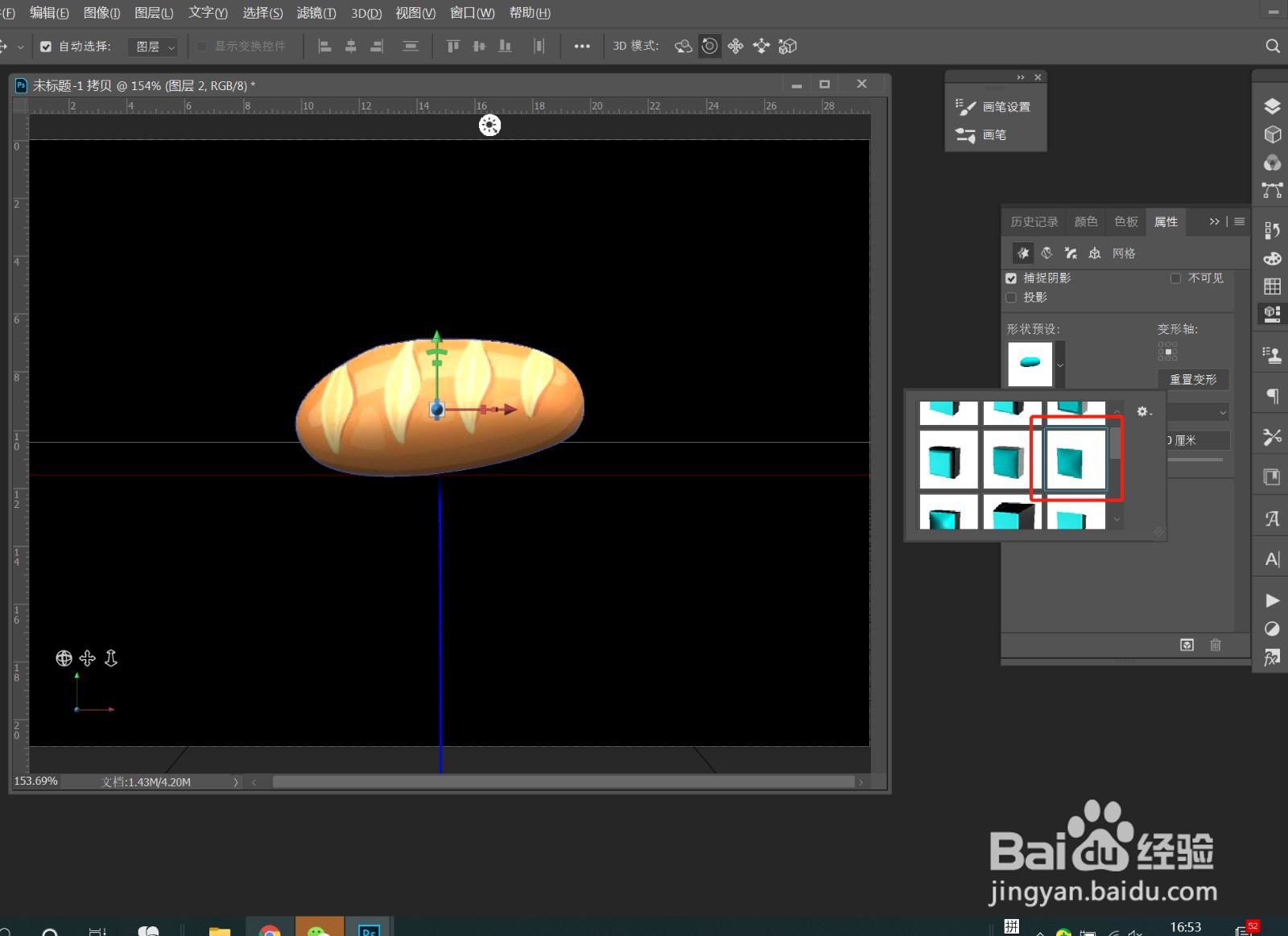Viewport: 1288px width, 936px height.
Task: Open the 编辑 menu
Action: (x=49, y=13)
